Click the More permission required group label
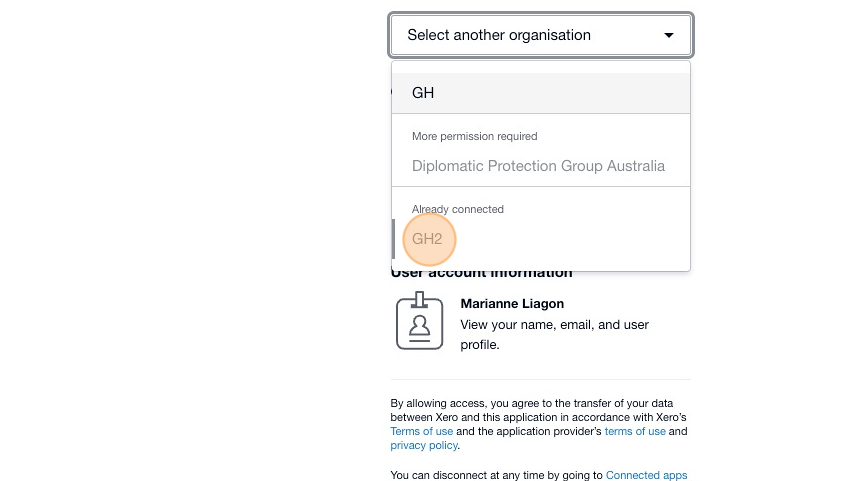The height and width of the screenshot is (481, 860). pyautogui.click(x=474, y=136)
